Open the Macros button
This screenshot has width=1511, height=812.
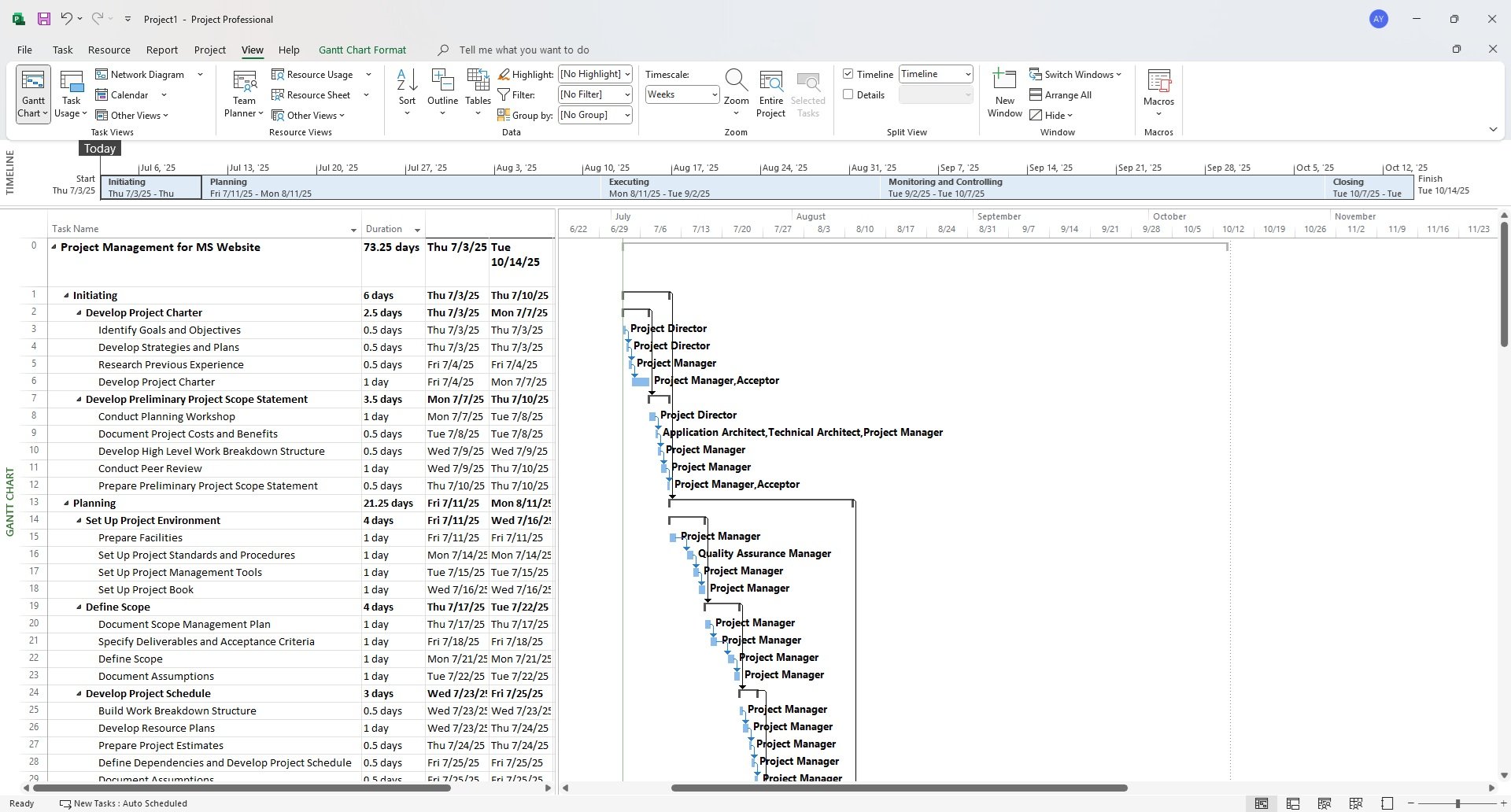(1158, 93)
